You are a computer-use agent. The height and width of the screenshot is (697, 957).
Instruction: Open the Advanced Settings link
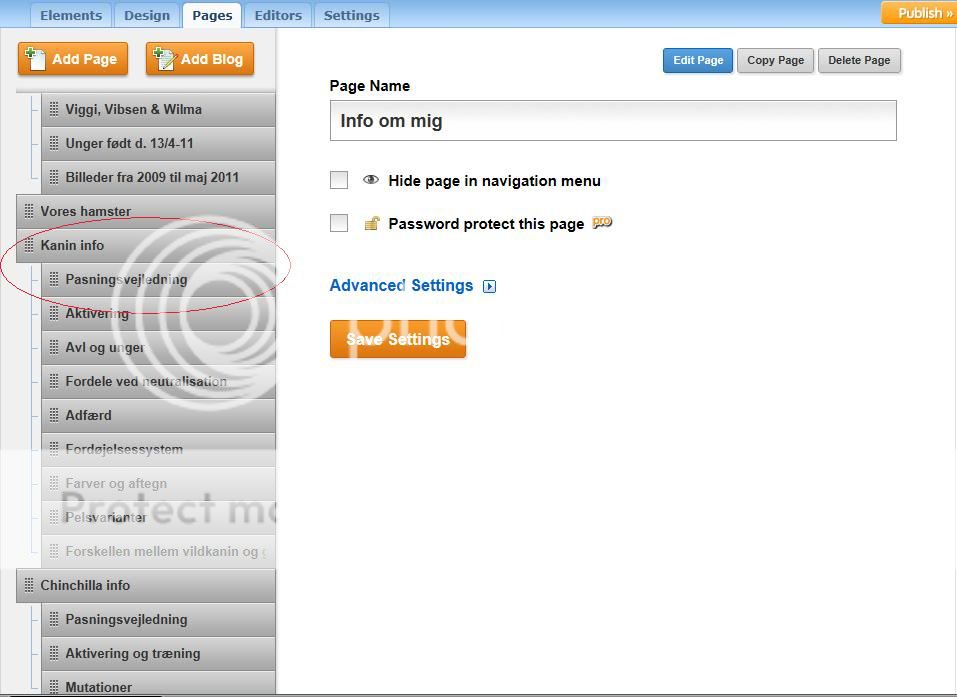(x=401, y=286)
